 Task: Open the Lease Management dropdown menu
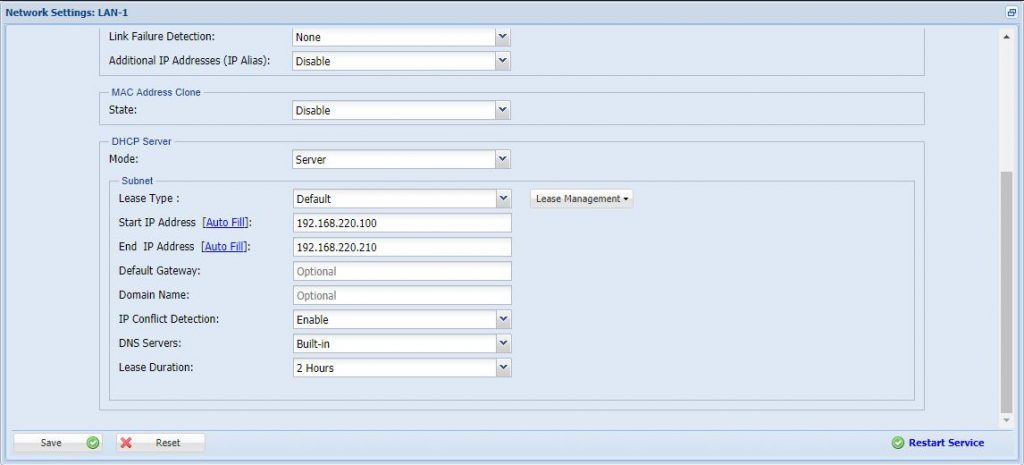coord(582,199)
